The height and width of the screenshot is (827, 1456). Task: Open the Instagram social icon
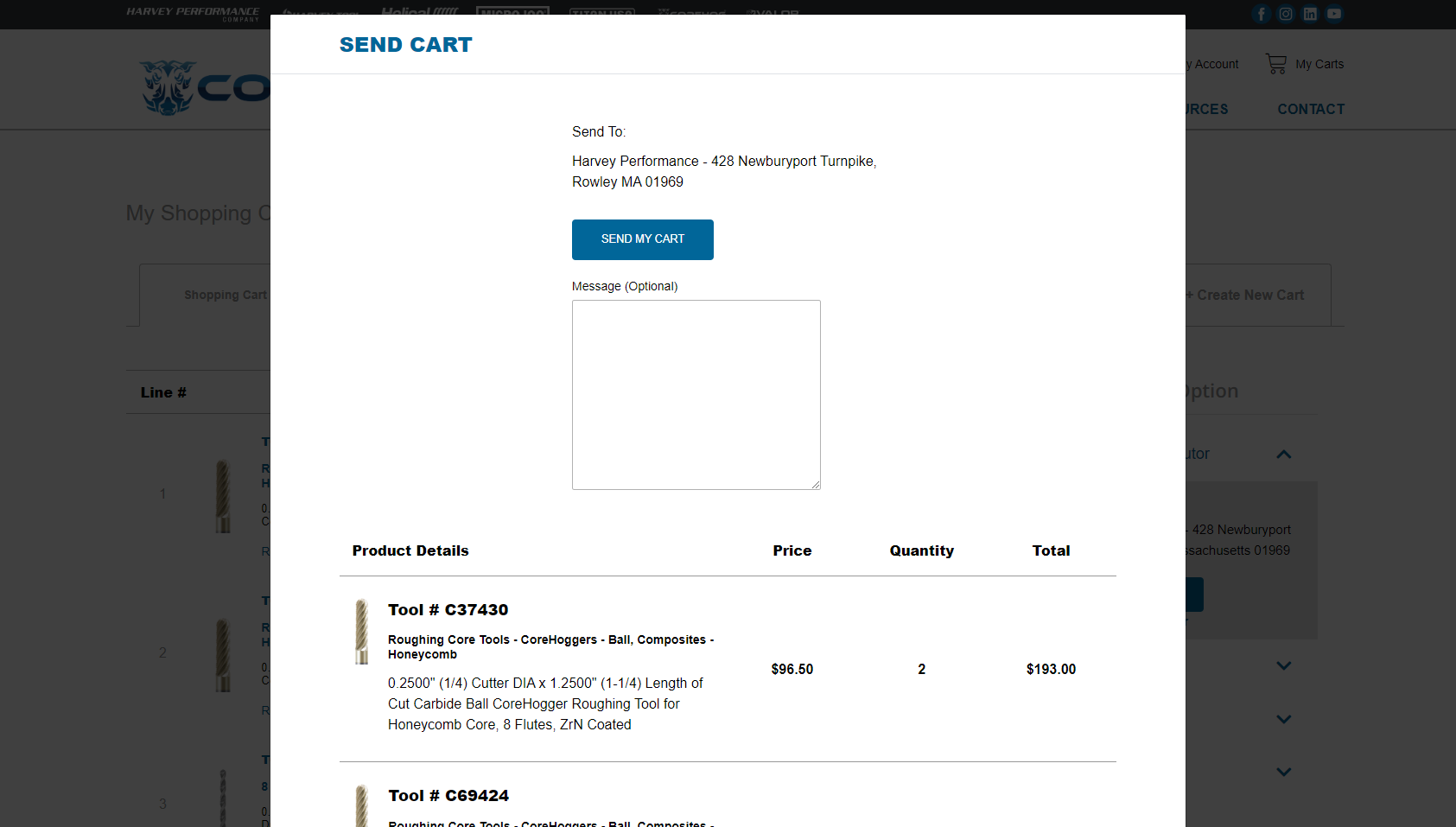1286,14
